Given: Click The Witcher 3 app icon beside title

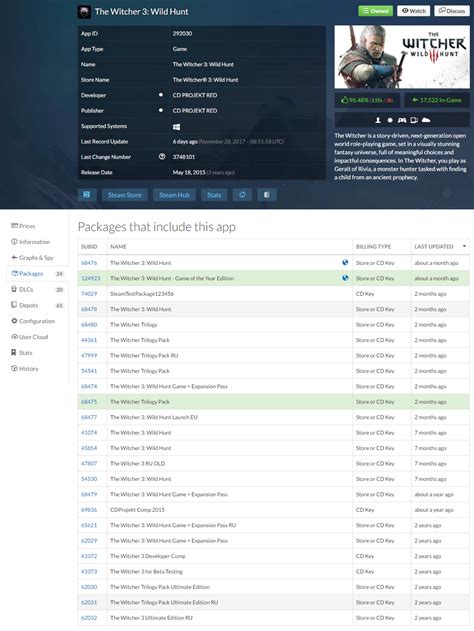Looking at the screenshot, I should (84, 12).
